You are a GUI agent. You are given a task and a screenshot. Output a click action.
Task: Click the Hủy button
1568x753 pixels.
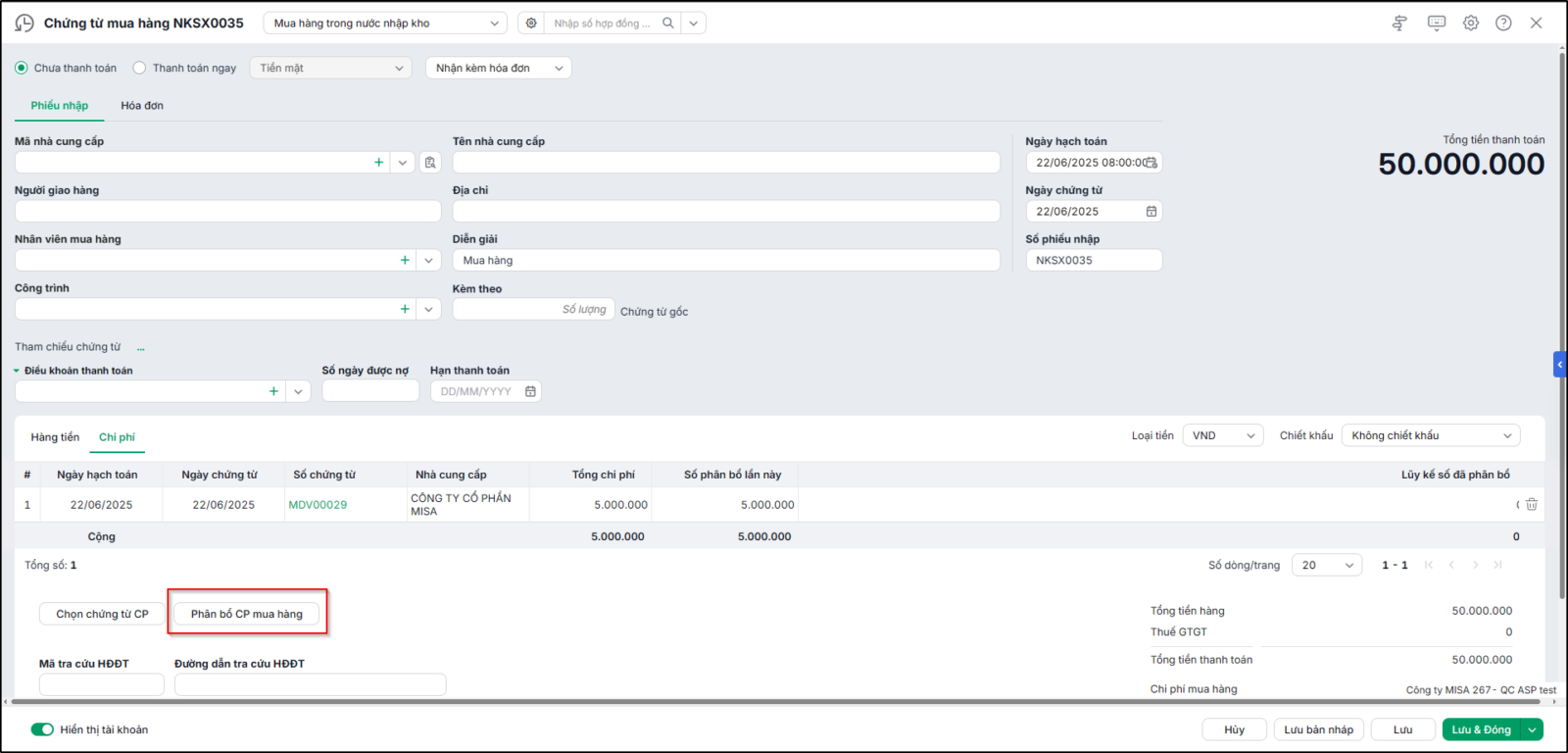[x=1234, y=729]
